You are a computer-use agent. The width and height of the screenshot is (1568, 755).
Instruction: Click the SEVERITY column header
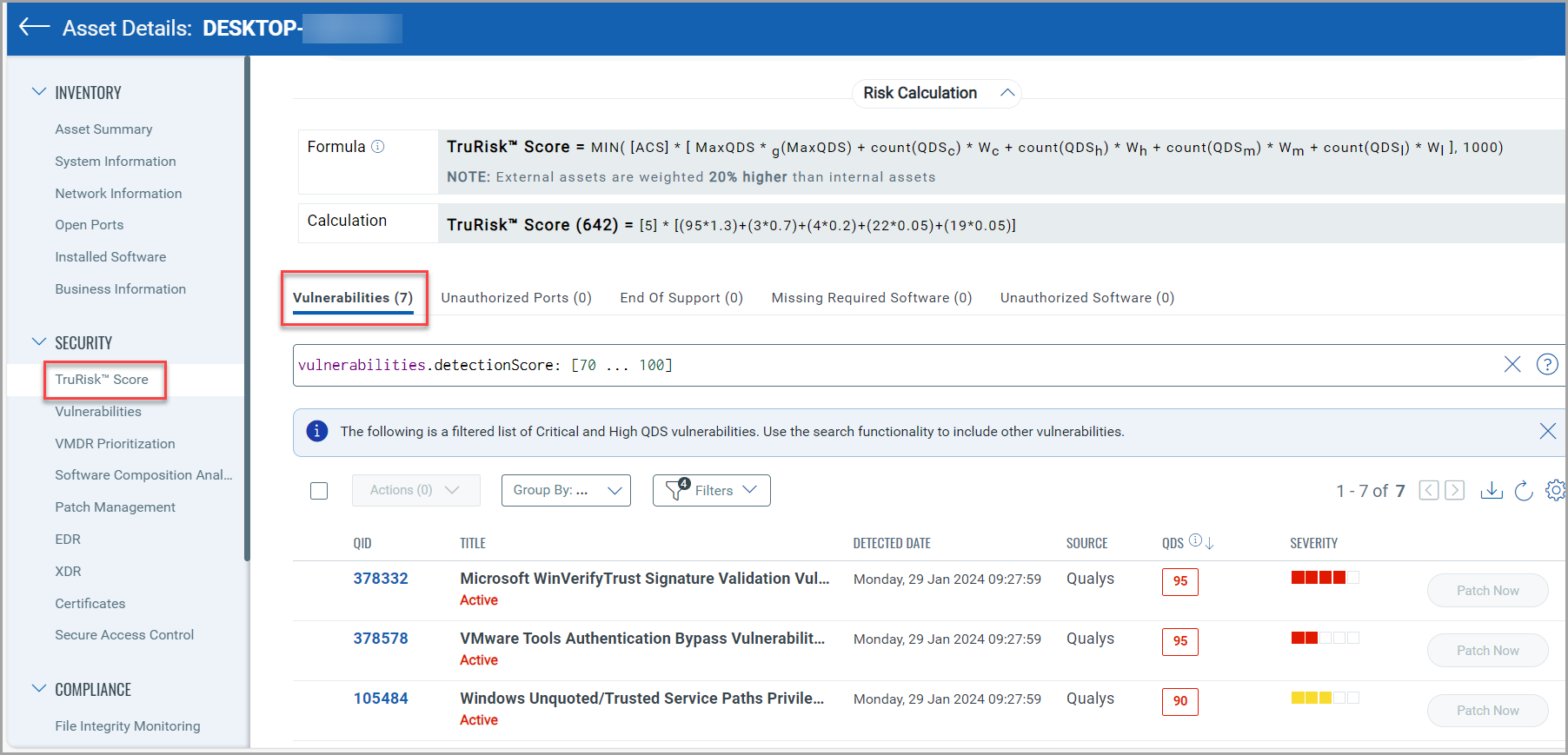tap(1313, 543)
